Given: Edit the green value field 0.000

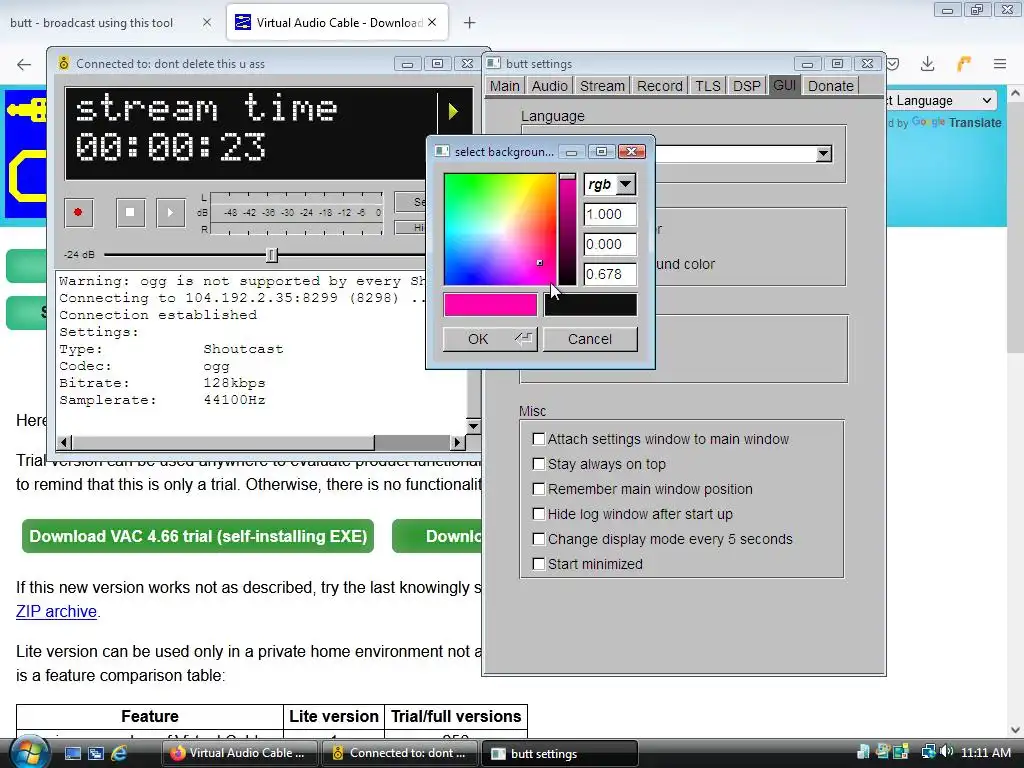Looking at the screenshot, I should tap(610, 244).
